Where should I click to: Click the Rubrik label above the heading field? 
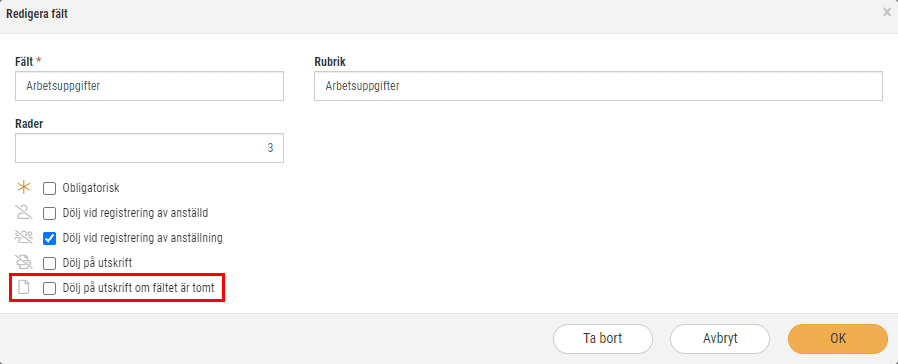click(x=330, y=61)
